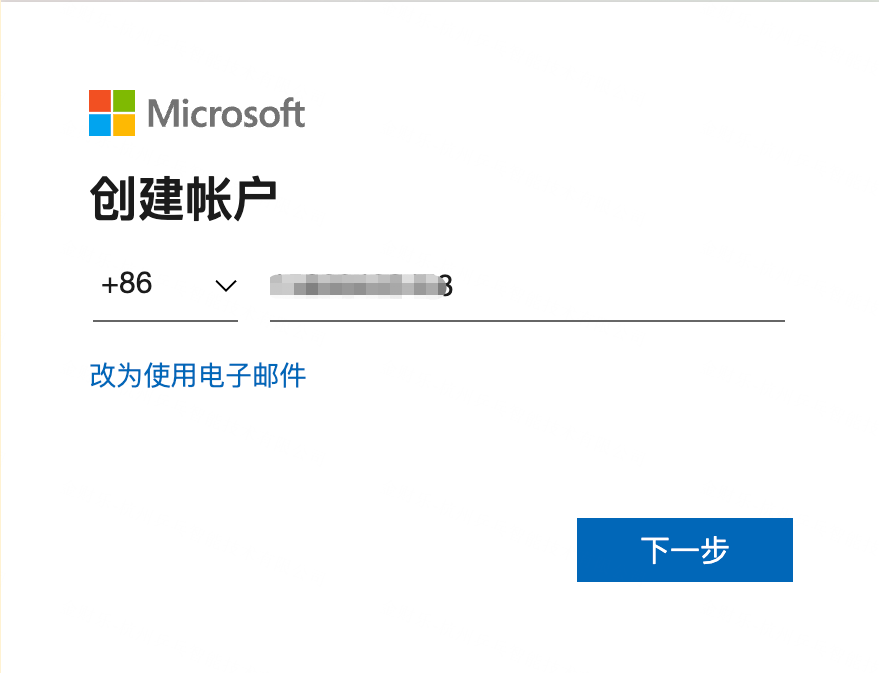Click the 电子邮件 words in blue link

coord(252,375)
